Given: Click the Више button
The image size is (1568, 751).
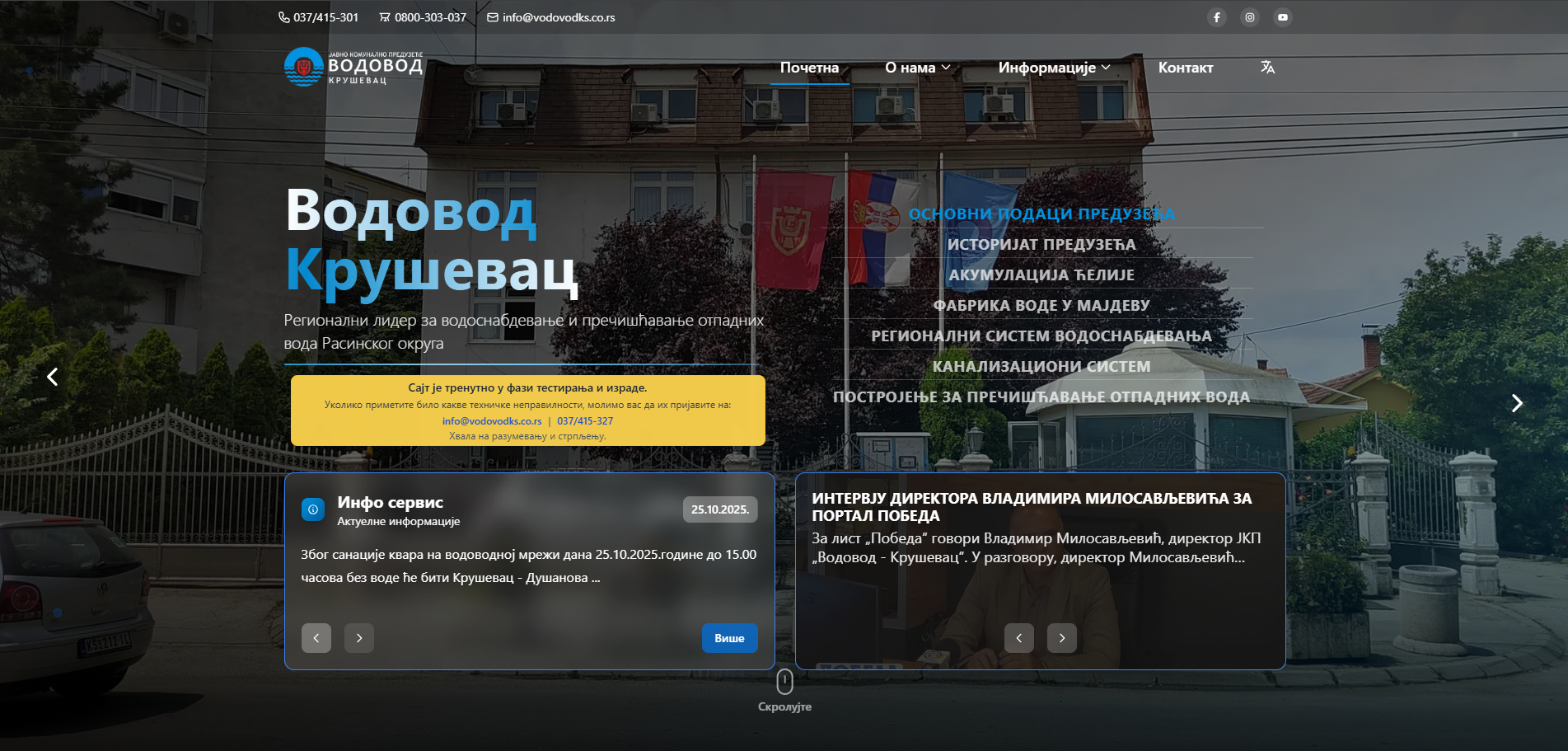Looking at the screenshot, I should pos(729,638).
